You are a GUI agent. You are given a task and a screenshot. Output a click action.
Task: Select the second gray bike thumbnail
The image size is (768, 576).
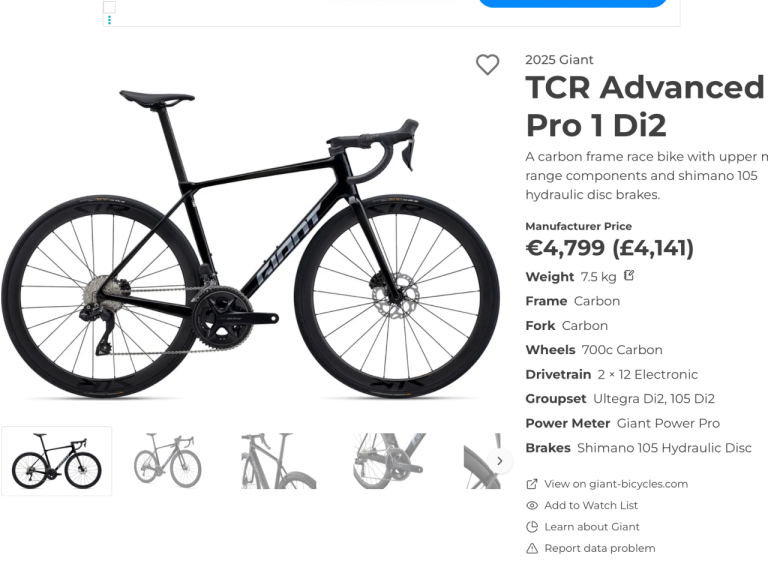[x=168, y=461]
